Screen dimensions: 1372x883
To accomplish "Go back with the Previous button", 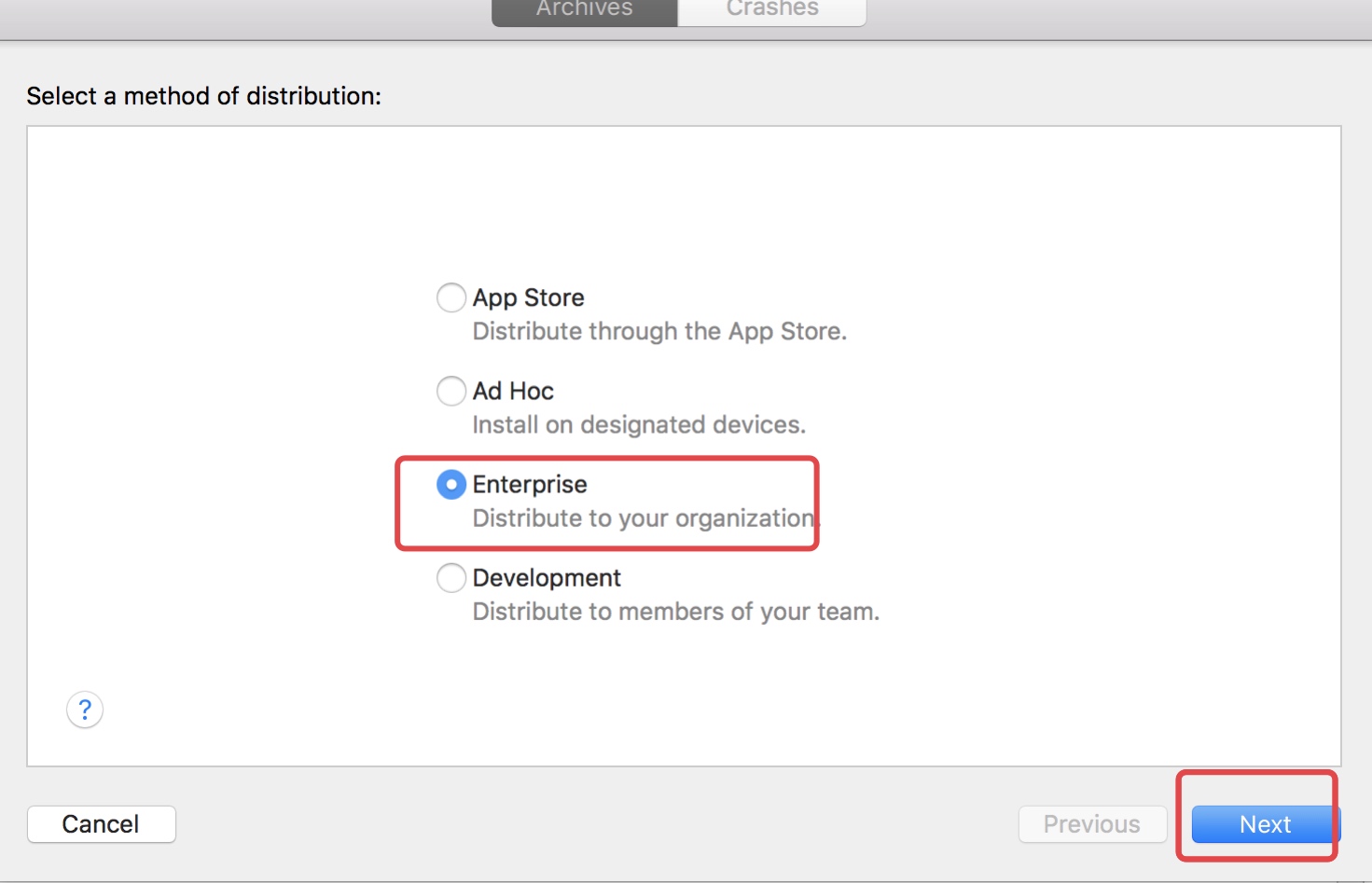I will click(1091, 824).
